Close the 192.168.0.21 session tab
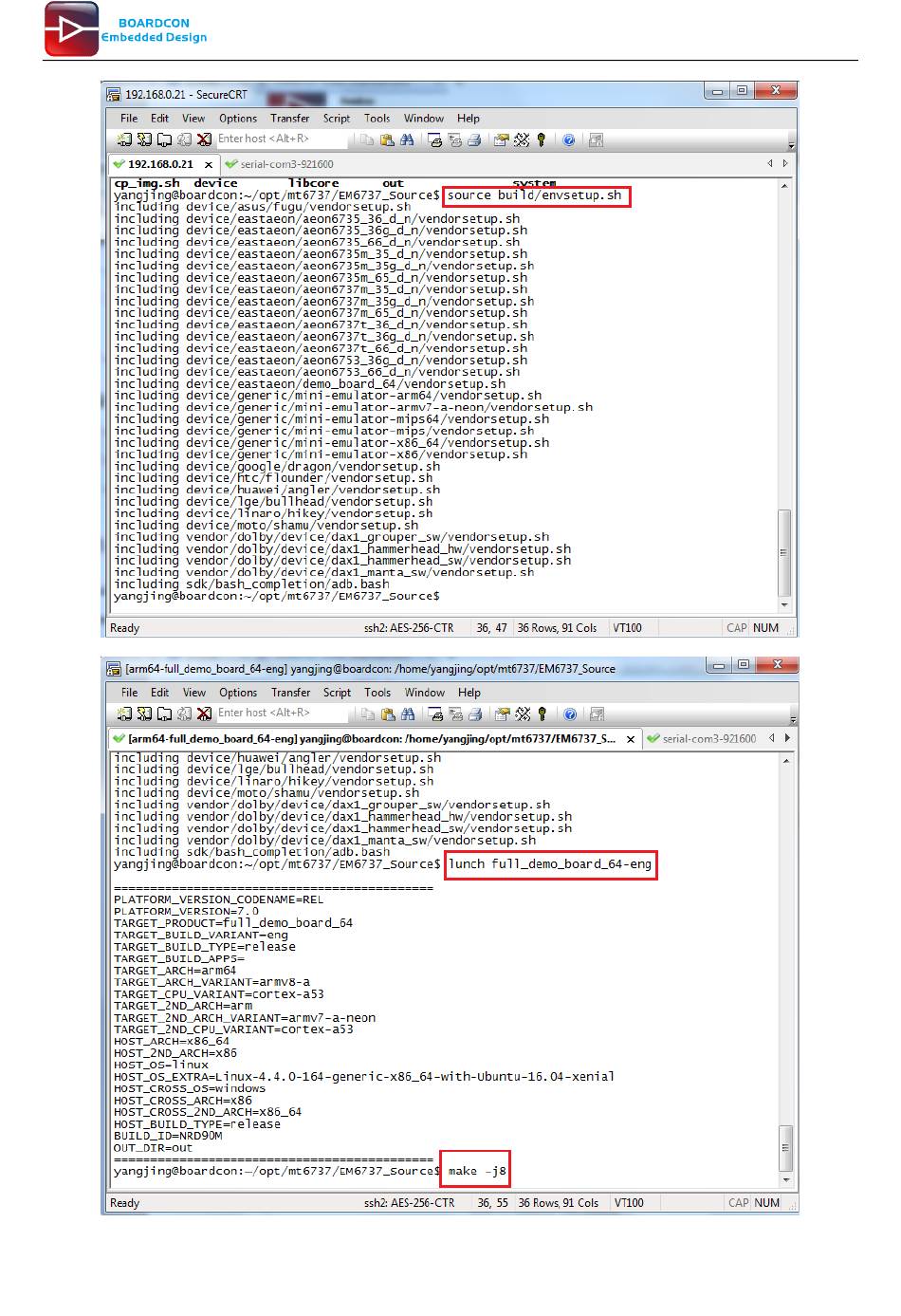The width and height of the screenshot is (901, 1316). [x=209, y=164]
